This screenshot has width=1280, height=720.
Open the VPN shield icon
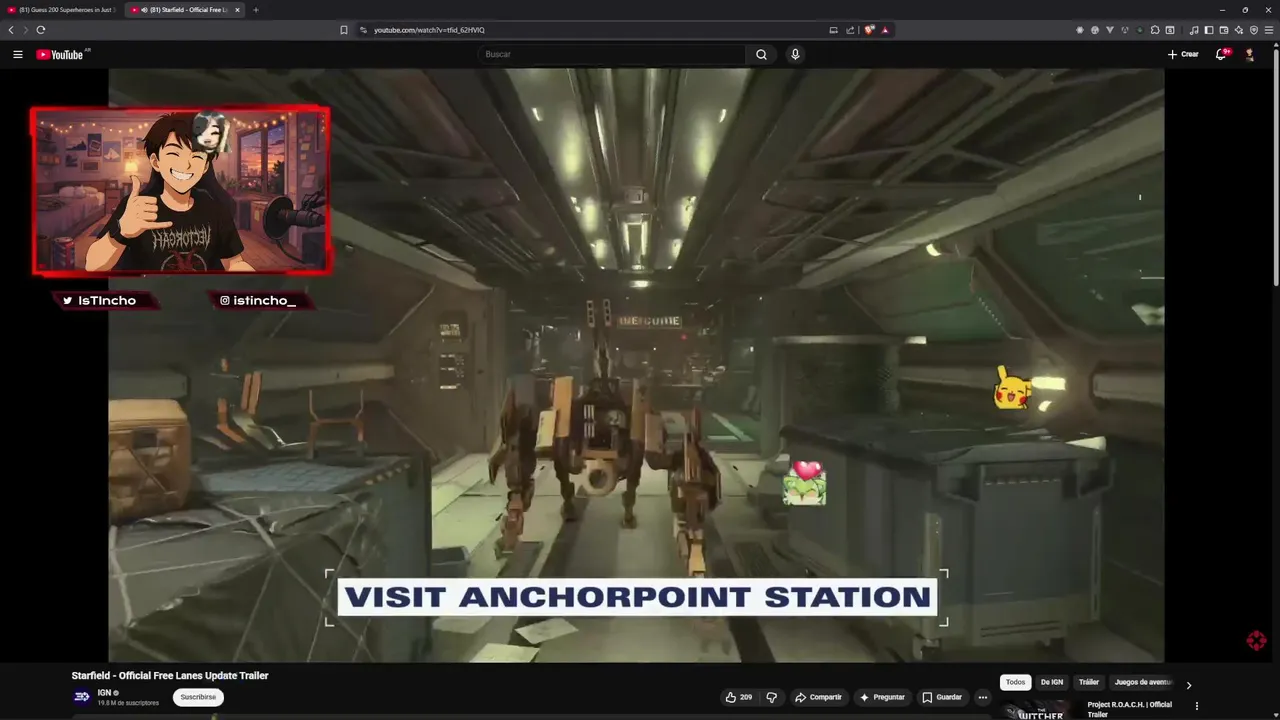tap(1254, 30)
